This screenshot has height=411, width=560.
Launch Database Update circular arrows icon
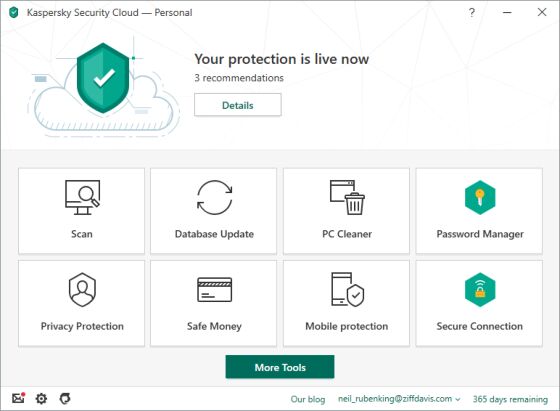tap(215, 197)
